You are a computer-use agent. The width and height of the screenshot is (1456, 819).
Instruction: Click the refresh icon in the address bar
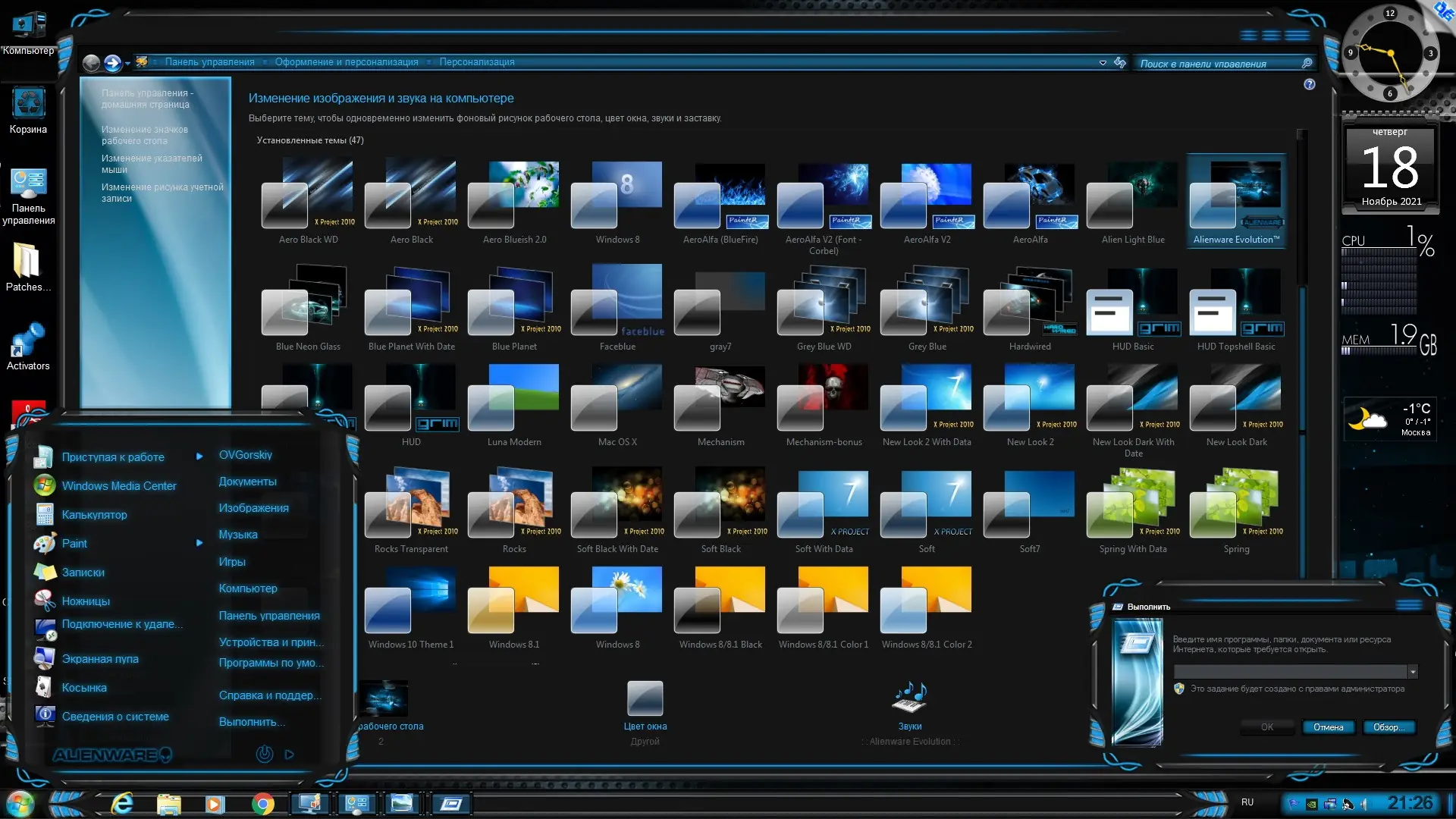pos(1120,63)
